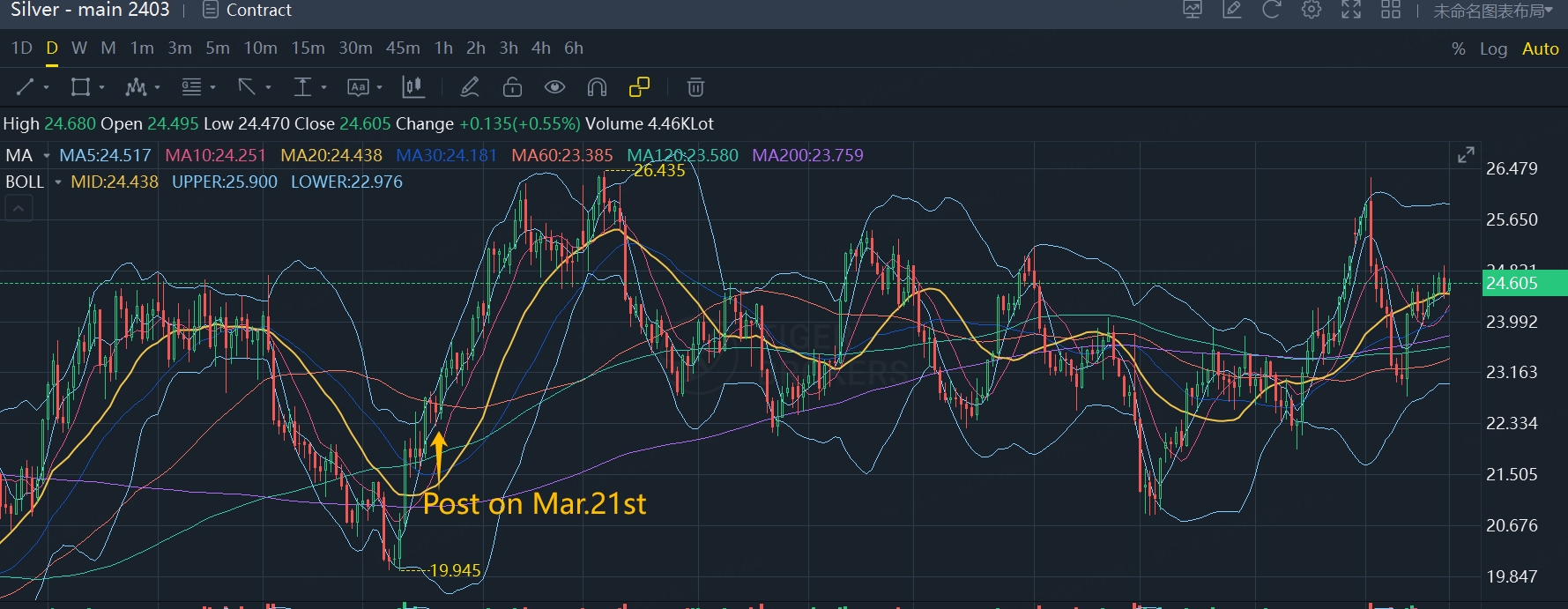
Task: Toggle drawings visibility eye icon
Action: [554, 87]
